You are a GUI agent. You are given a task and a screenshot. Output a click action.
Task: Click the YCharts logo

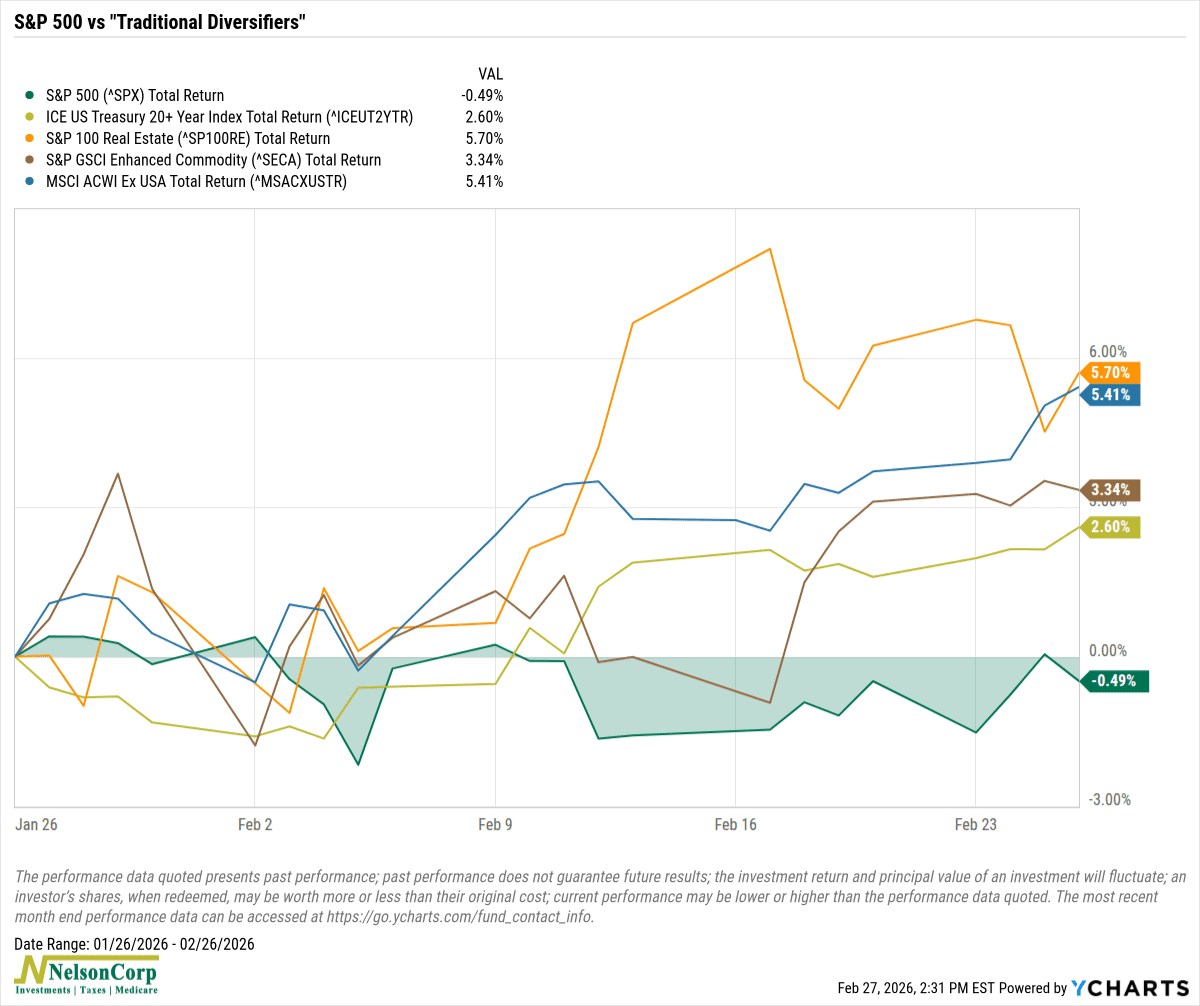tap(1130, 987)
